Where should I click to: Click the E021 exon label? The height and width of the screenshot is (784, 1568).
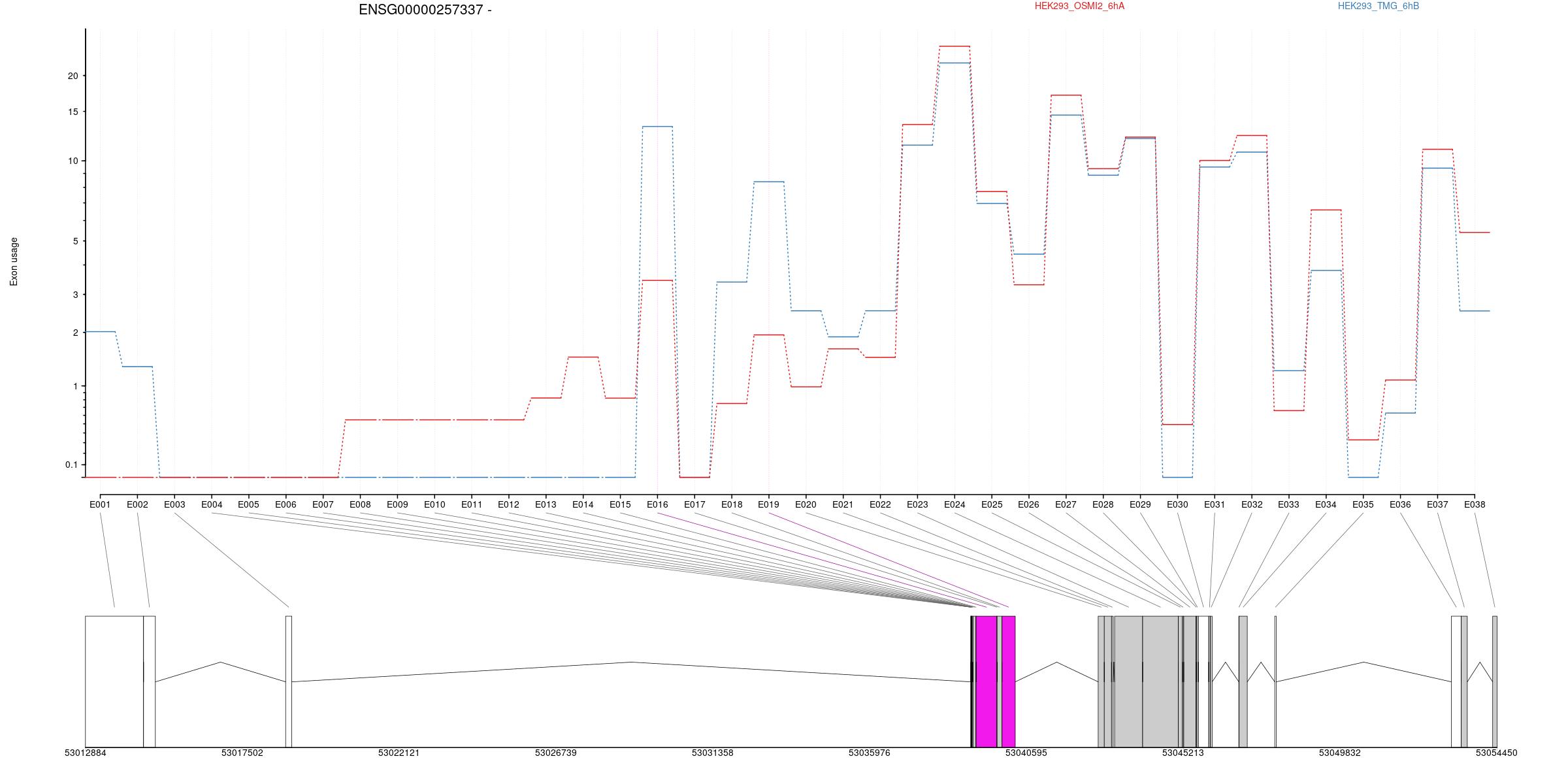tap(843, 504)
